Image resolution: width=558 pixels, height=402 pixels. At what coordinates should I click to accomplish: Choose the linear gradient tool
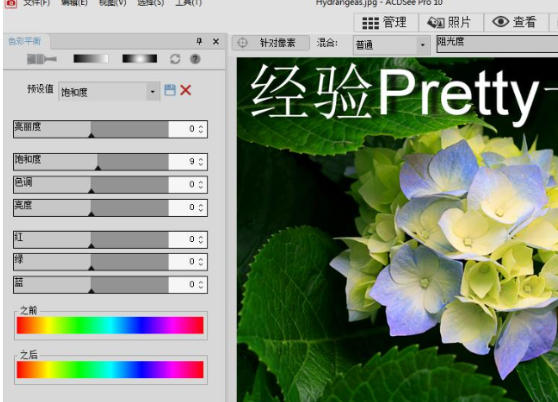pyautogui.click(x=91, y=59)
